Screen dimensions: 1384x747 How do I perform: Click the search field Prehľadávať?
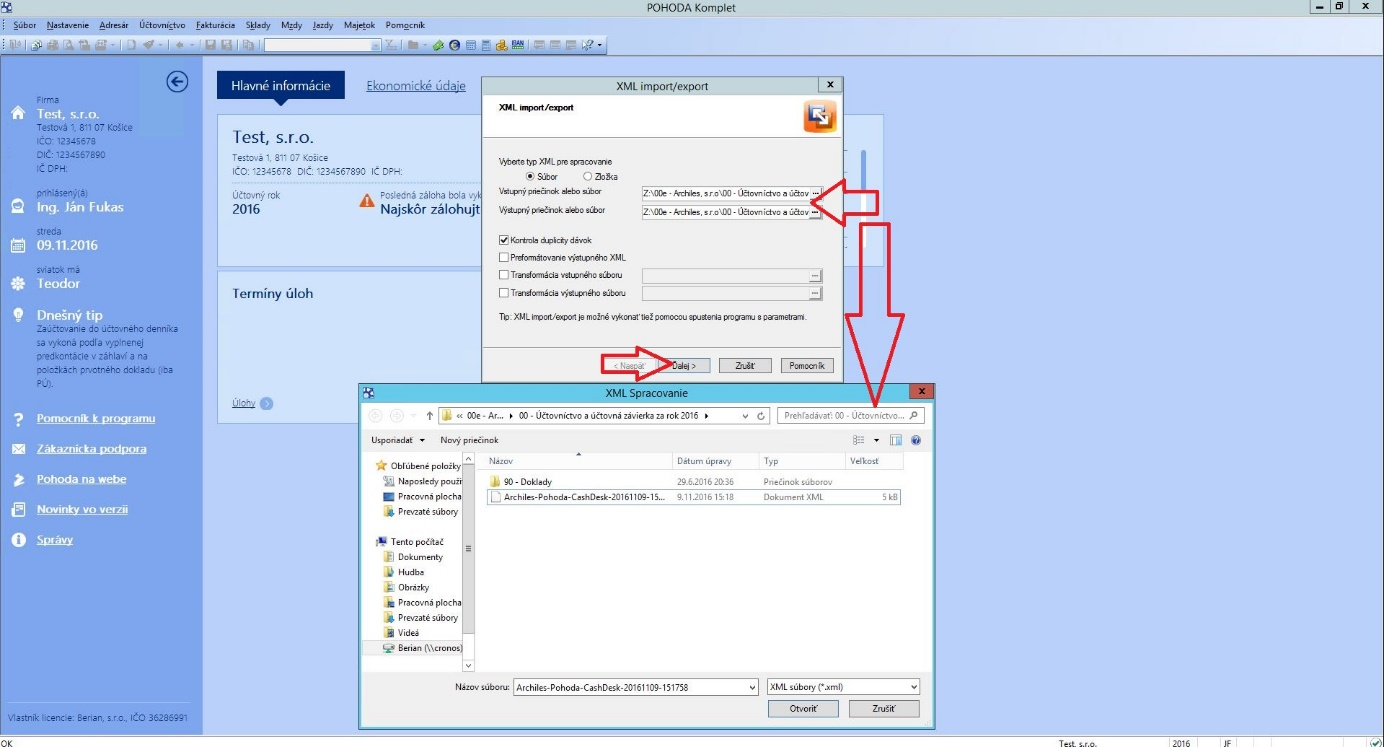(x=850, y=415)
